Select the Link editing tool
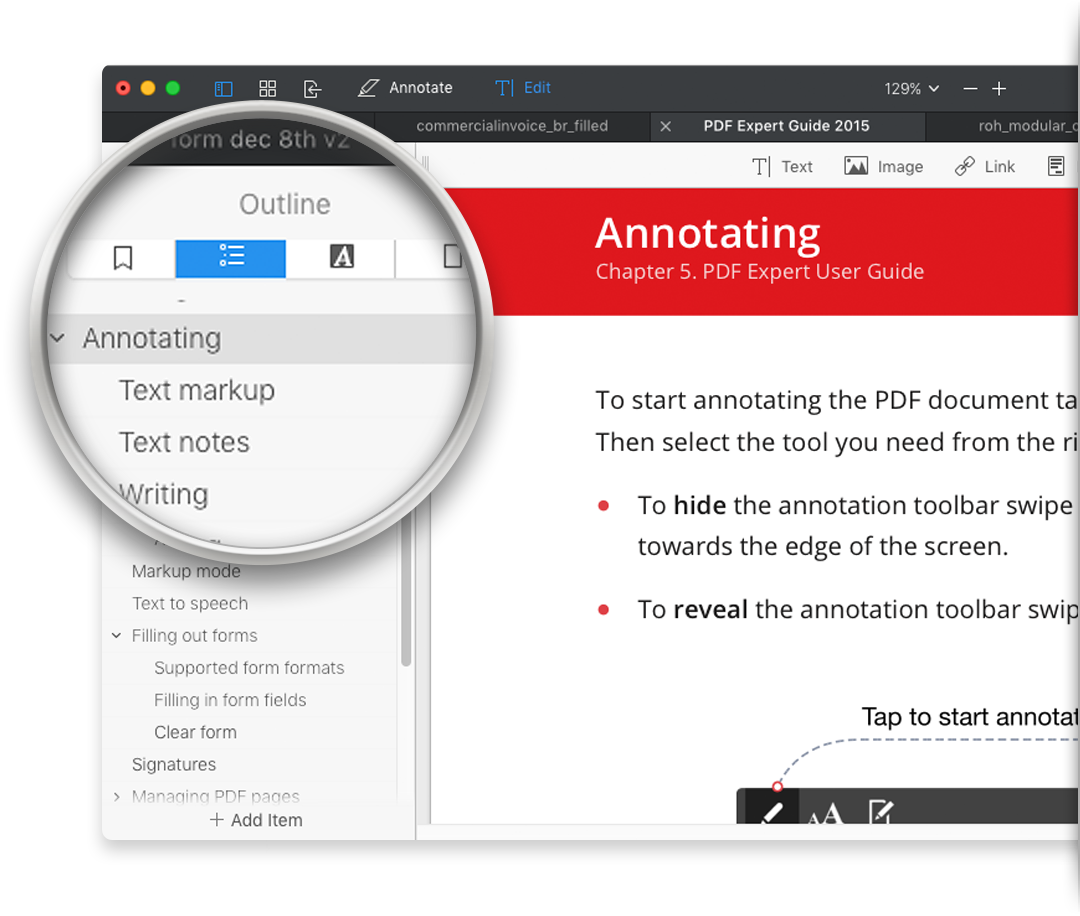 click(984, 167)
